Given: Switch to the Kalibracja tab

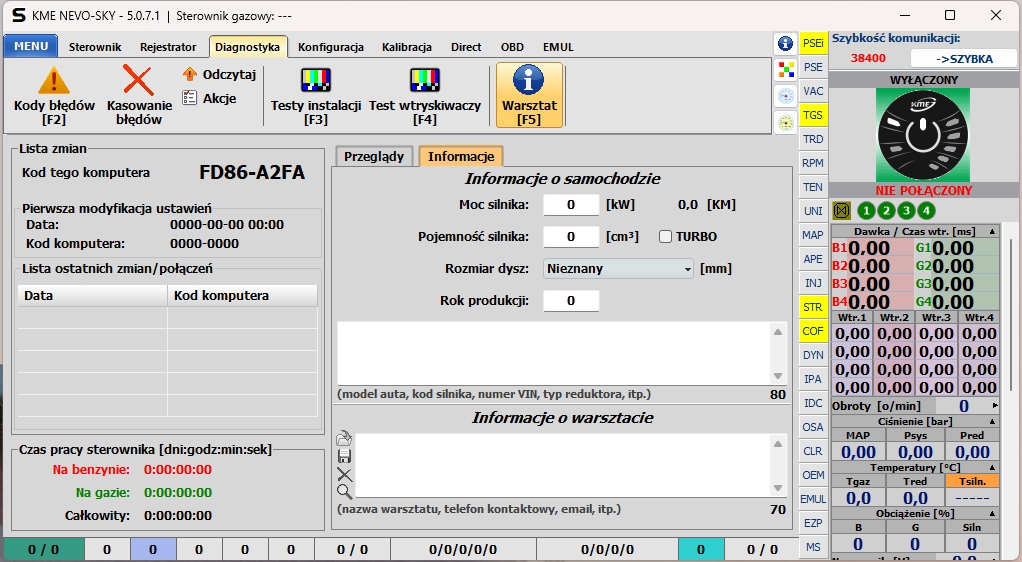Looking at the screenshot, I should coord(406,47).
